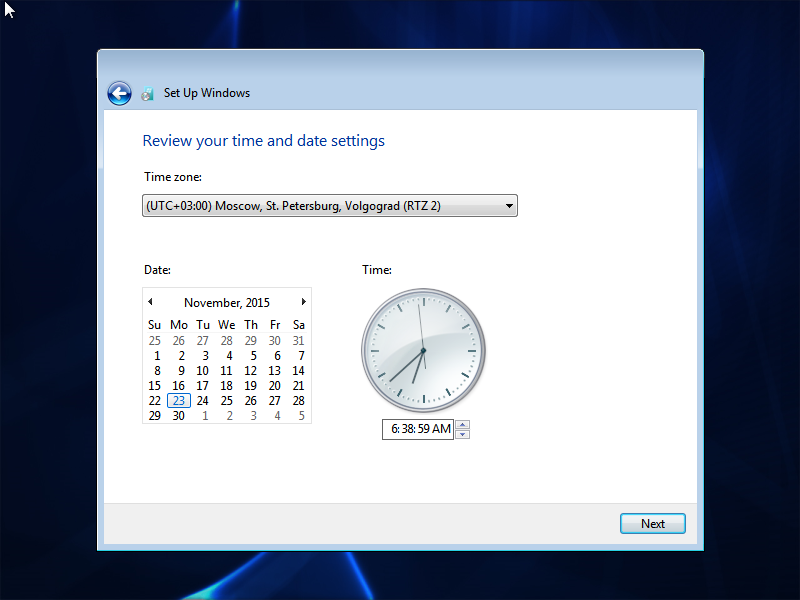Pick November 16 in the calendar

(x=179, y=386)
